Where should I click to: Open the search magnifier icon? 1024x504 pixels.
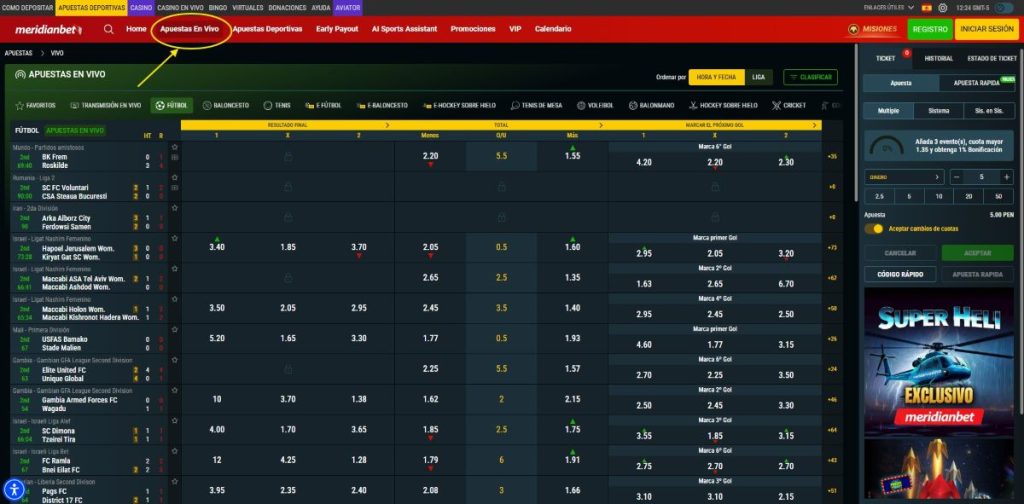click(108, 29)
